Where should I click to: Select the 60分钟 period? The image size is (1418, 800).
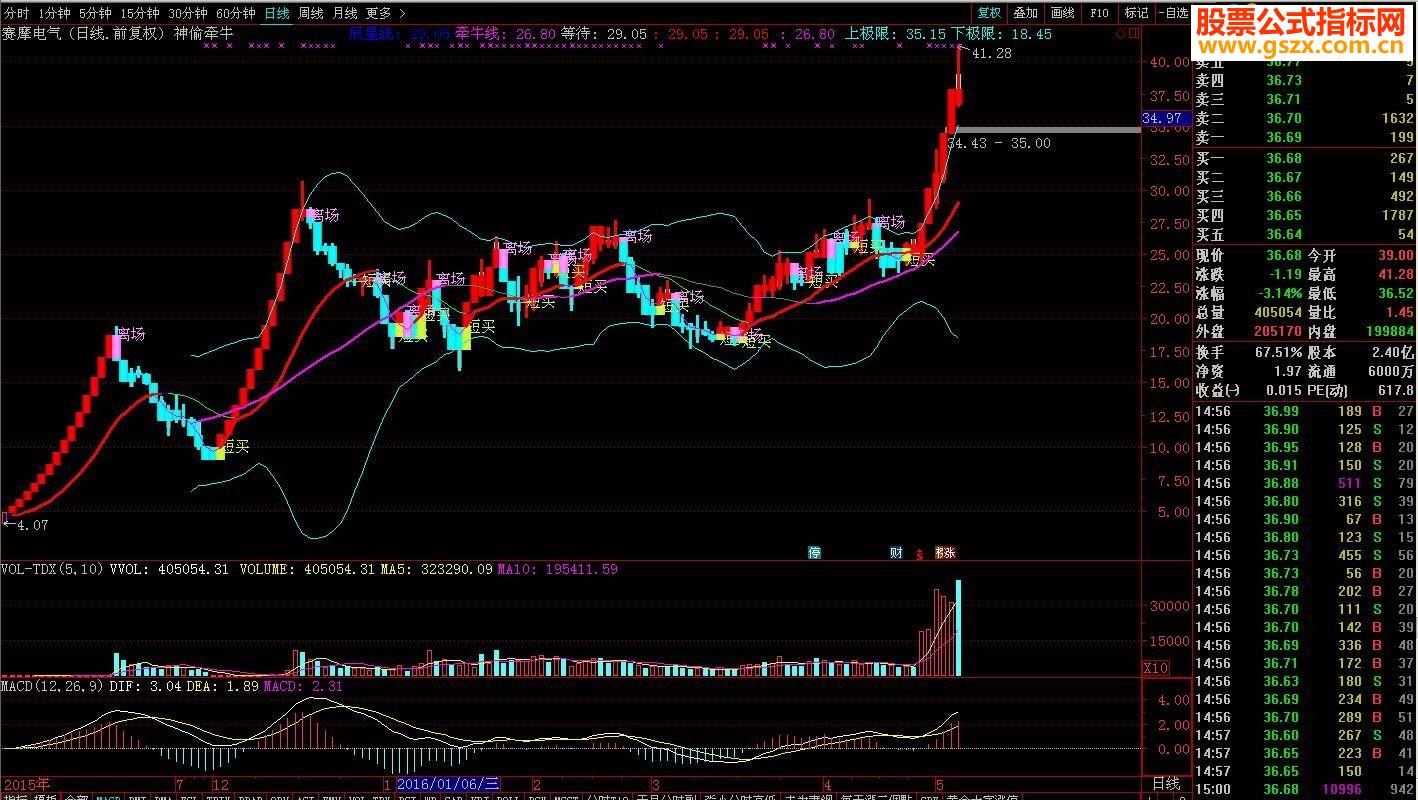point(235,13)
